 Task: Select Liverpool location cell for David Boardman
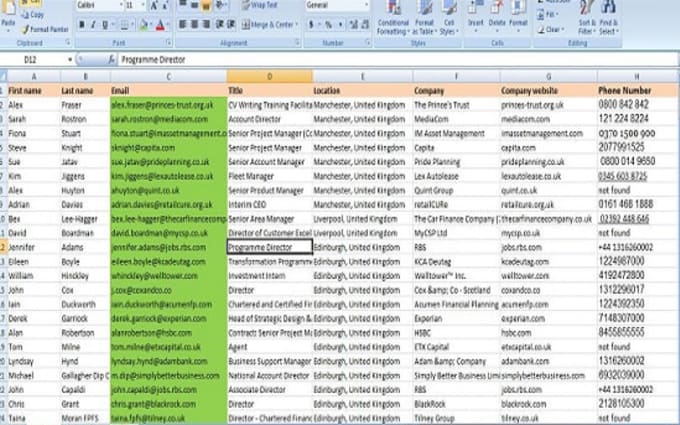point(362,233)
